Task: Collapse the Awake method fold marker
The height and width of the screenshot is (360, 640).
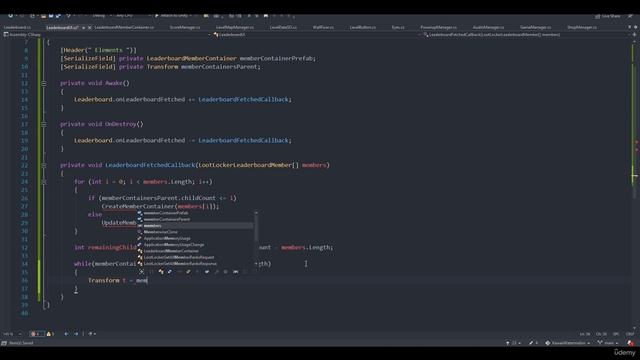Action: tap(44, 83)
